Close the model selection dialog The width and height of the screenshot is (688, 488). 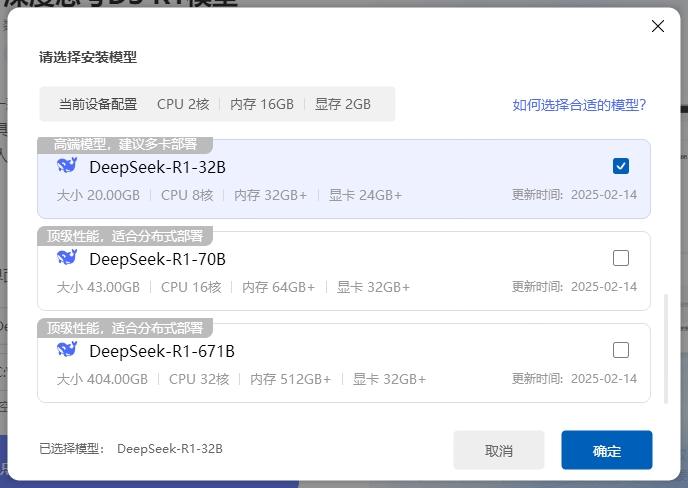tap(657, 26)
